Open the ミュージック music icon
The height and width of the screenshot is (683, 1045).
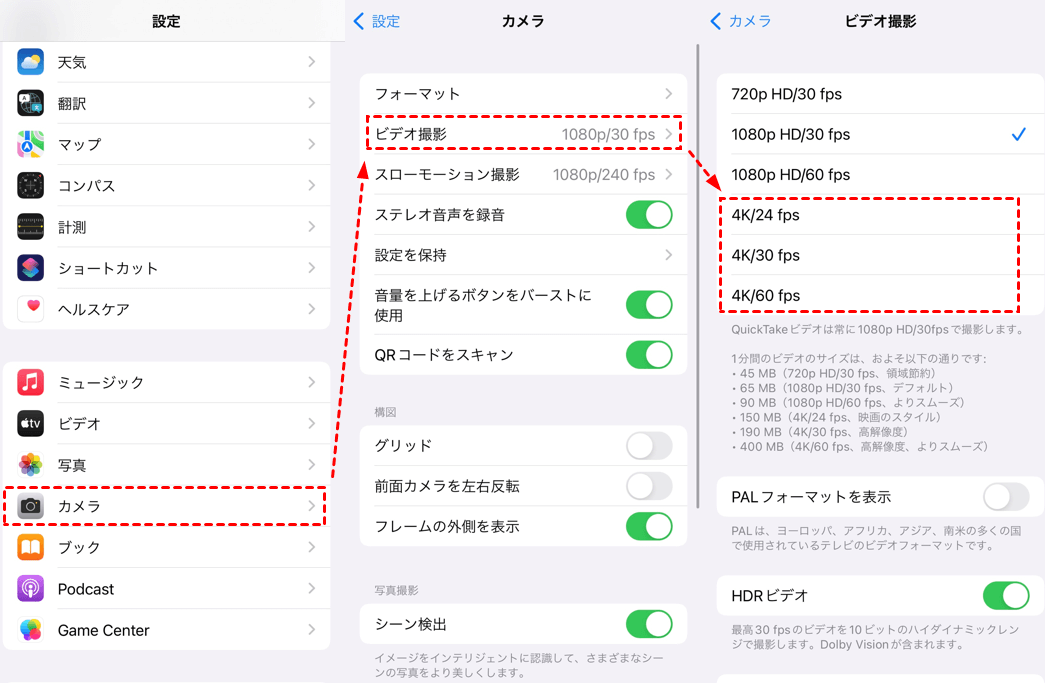[31, 382]
